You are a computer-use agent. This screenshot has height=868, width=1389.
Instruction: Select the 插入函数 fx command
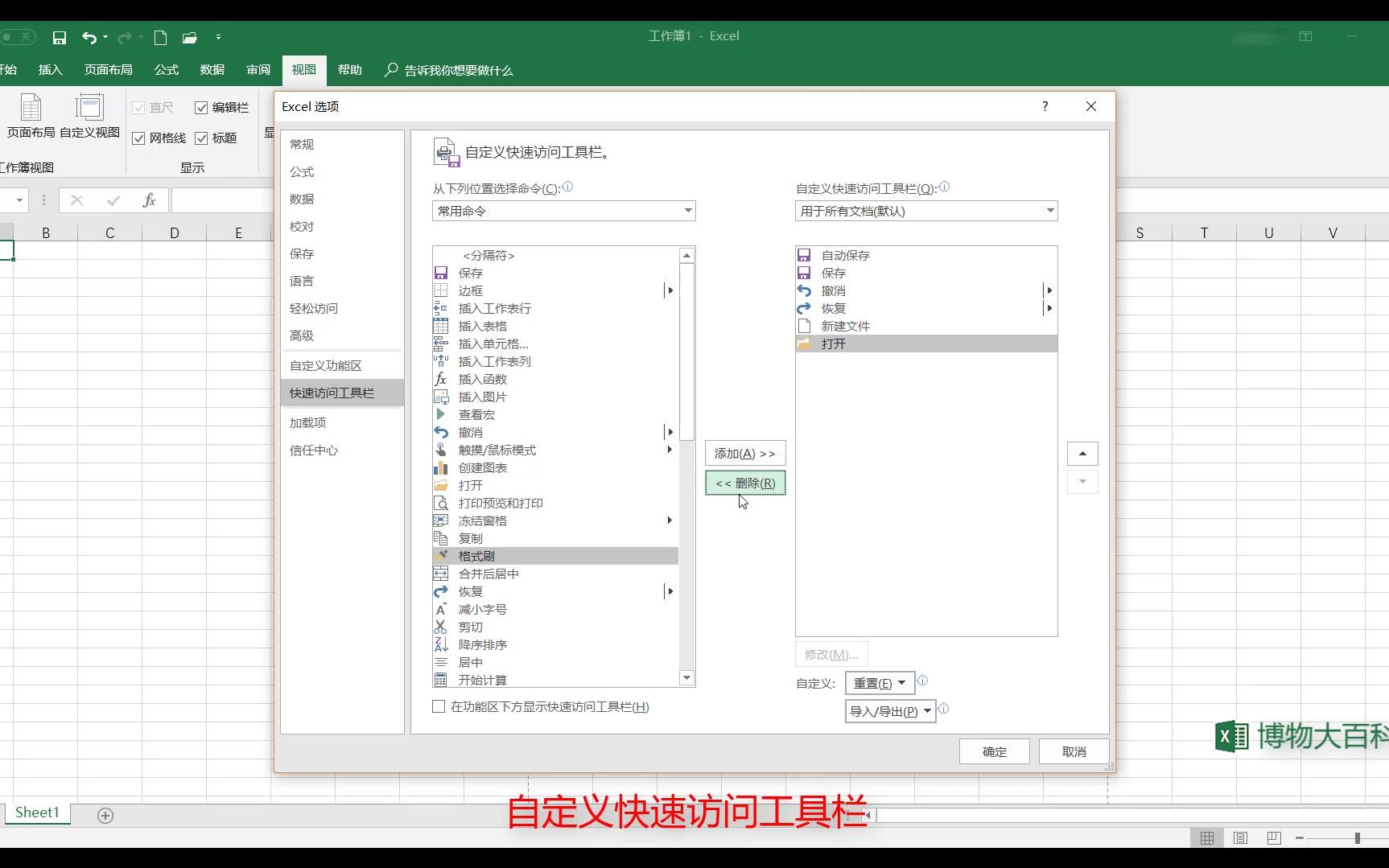click(x=555, y=379)
